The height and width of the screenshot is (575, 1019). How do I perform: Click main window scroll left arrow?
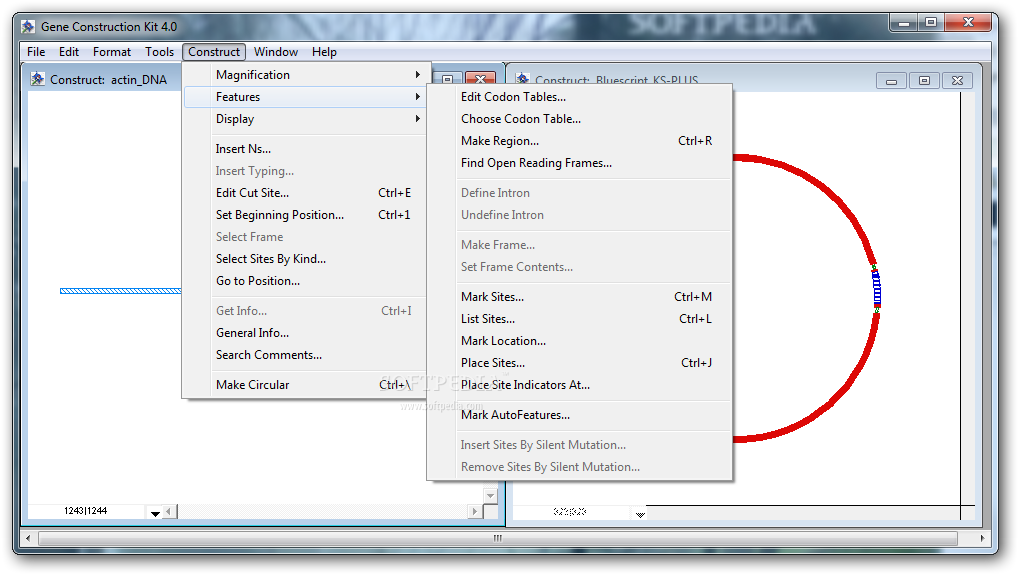(28, 539)
